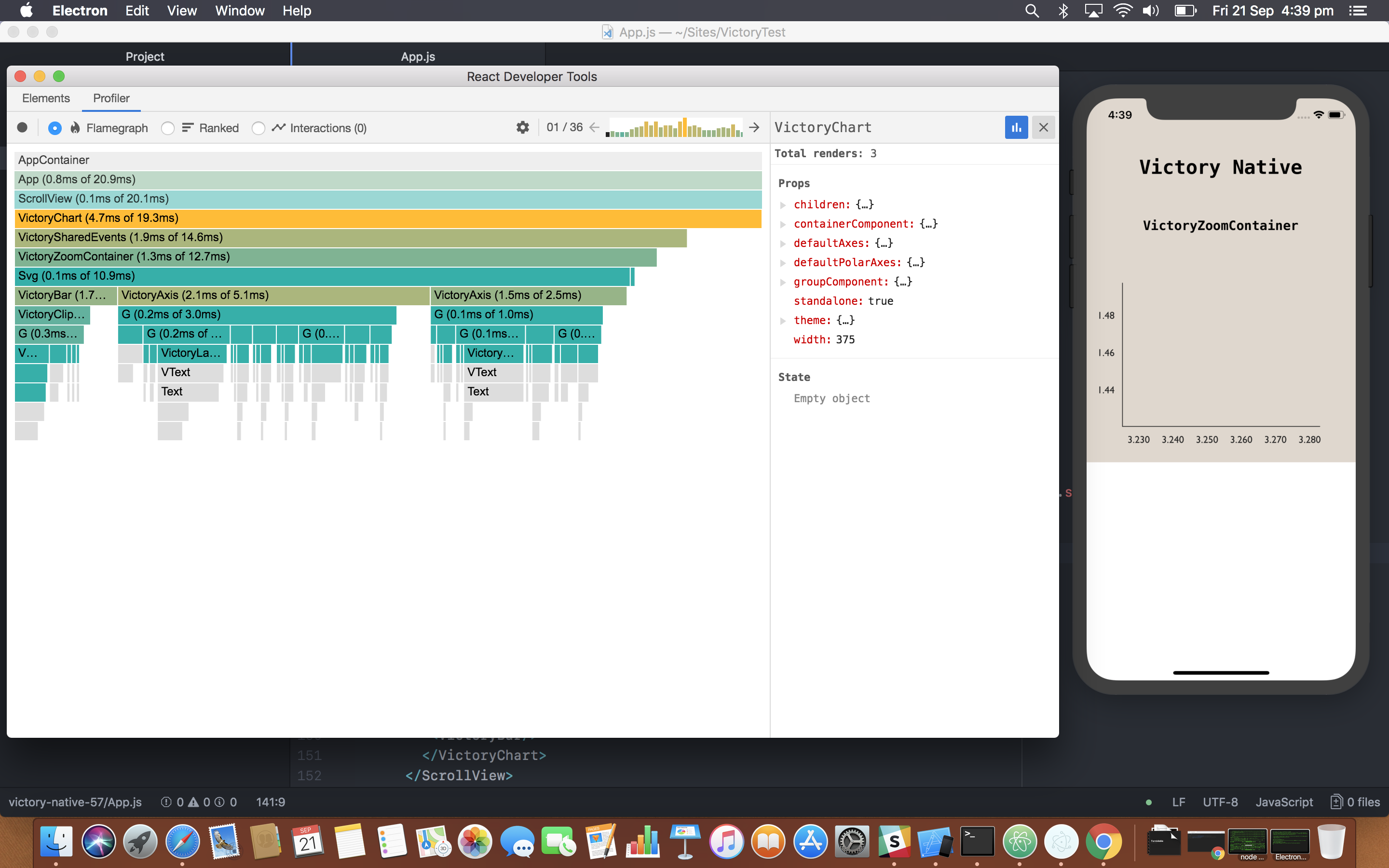
Task: Switch to the Elements tab
Action: tap(46, 98)
